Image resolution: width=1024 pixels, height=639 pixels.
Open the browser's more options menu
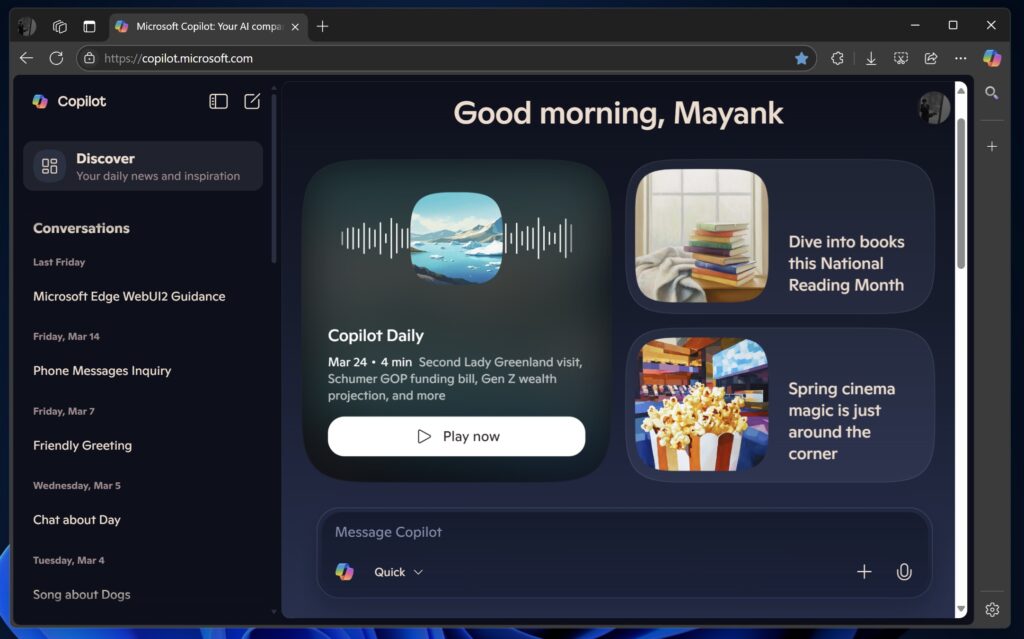coord(960,58)
